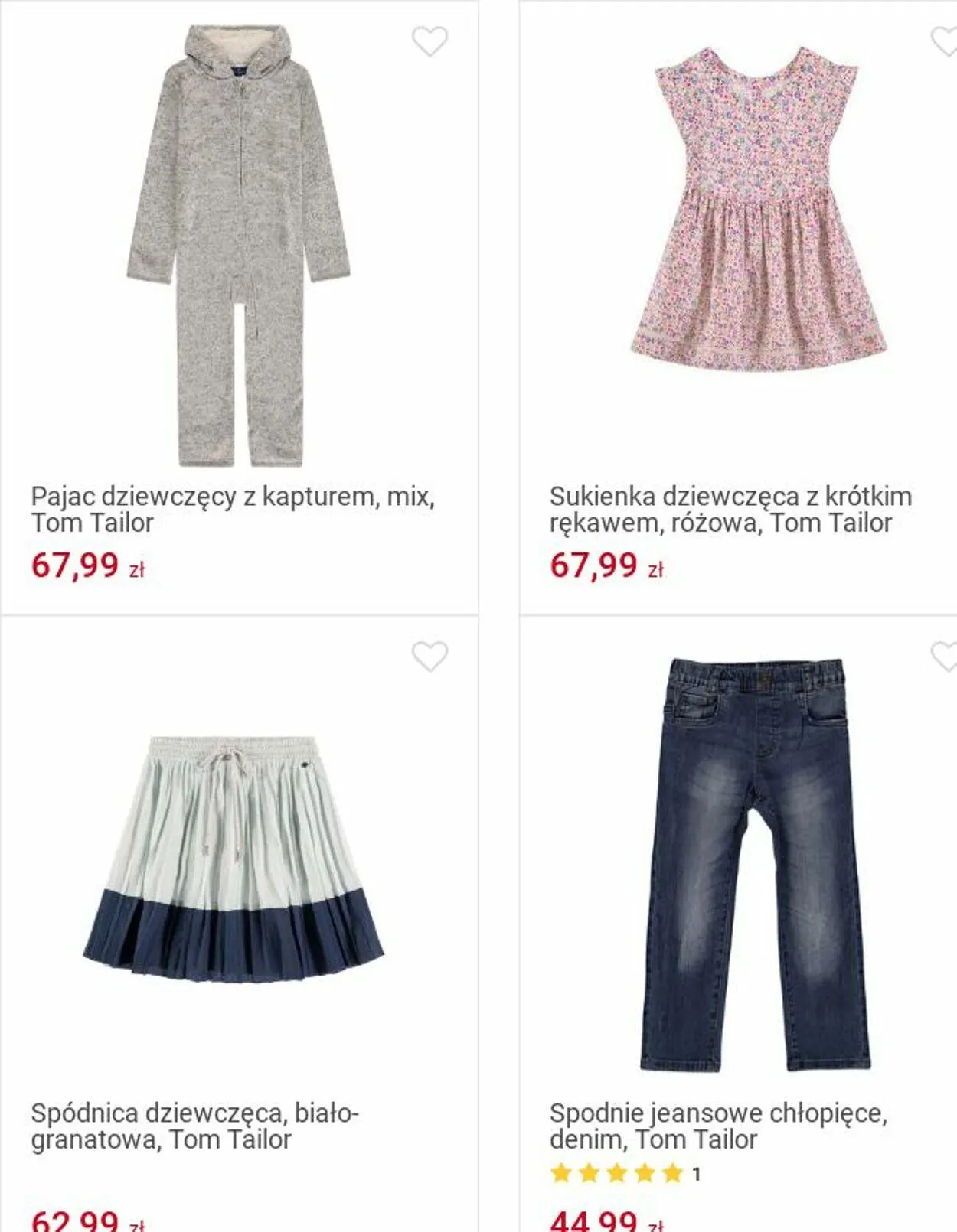Click the jeans' 44,99 zł price
Viewport: 957px width, 1232px height.
pyautogui.click(x=606, y=1220)
